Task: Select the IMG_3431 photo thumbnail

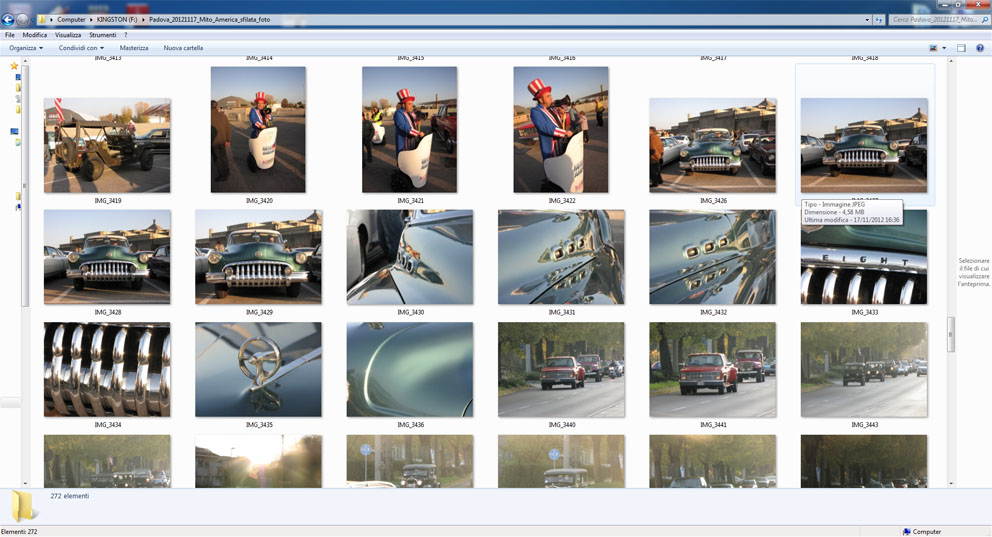Action: click(x=561, y=257)
